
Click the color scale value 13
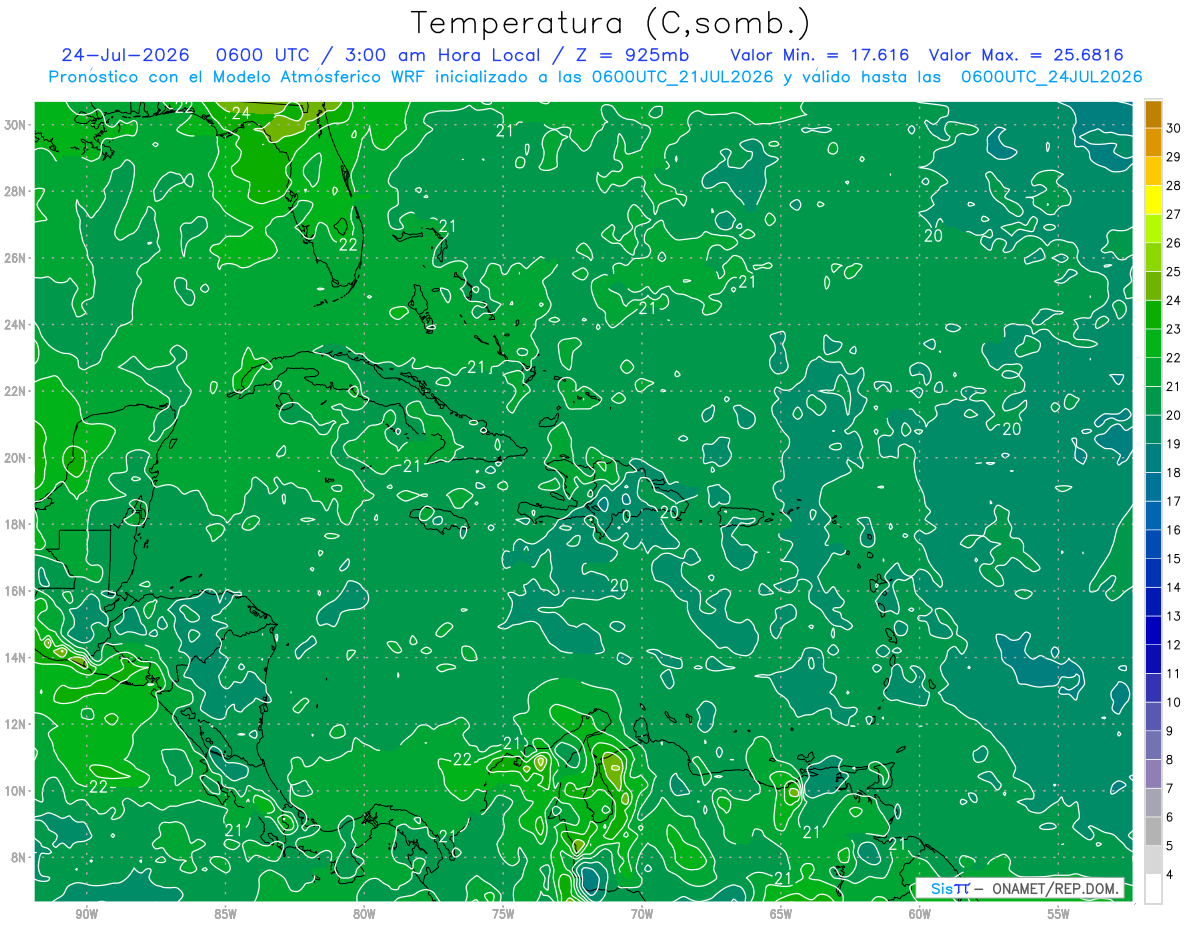(1173, 616)
